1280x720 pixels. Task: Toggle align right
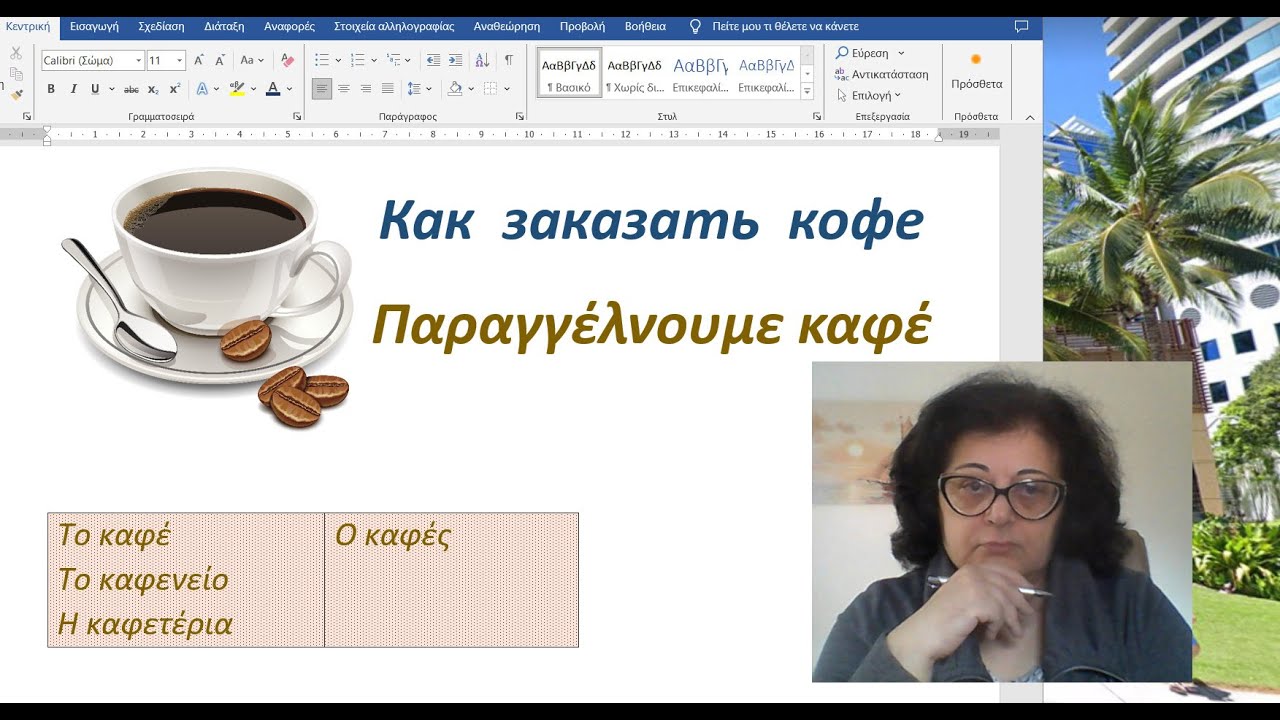366,89
